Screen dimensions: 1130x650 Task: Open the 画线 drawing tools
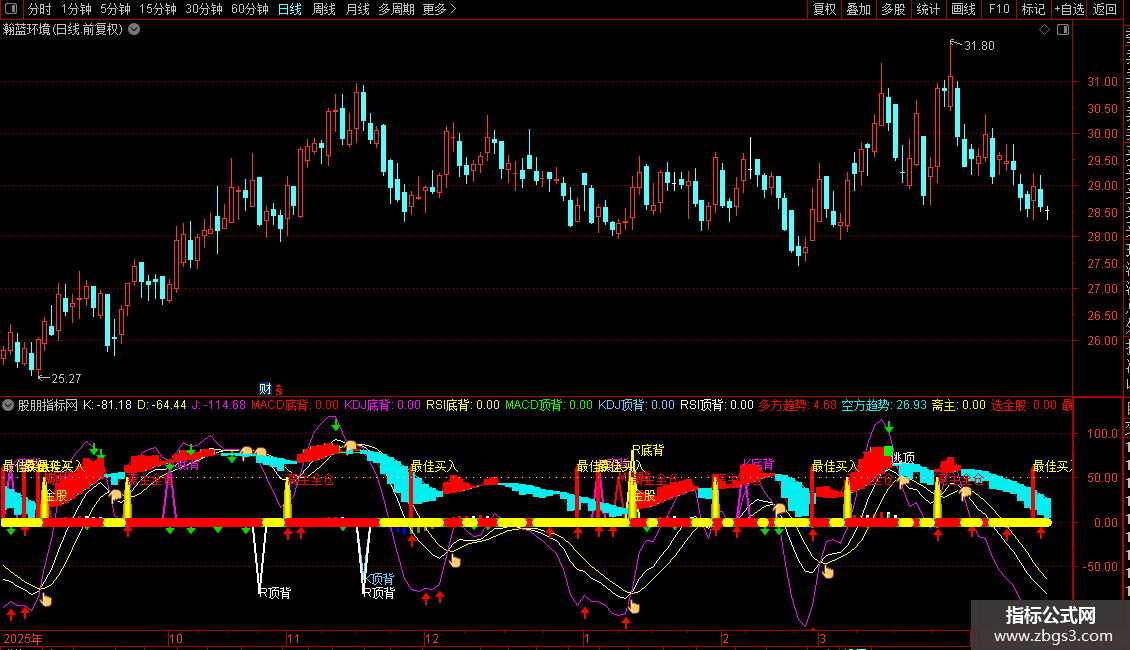click(x=963, y=10)
